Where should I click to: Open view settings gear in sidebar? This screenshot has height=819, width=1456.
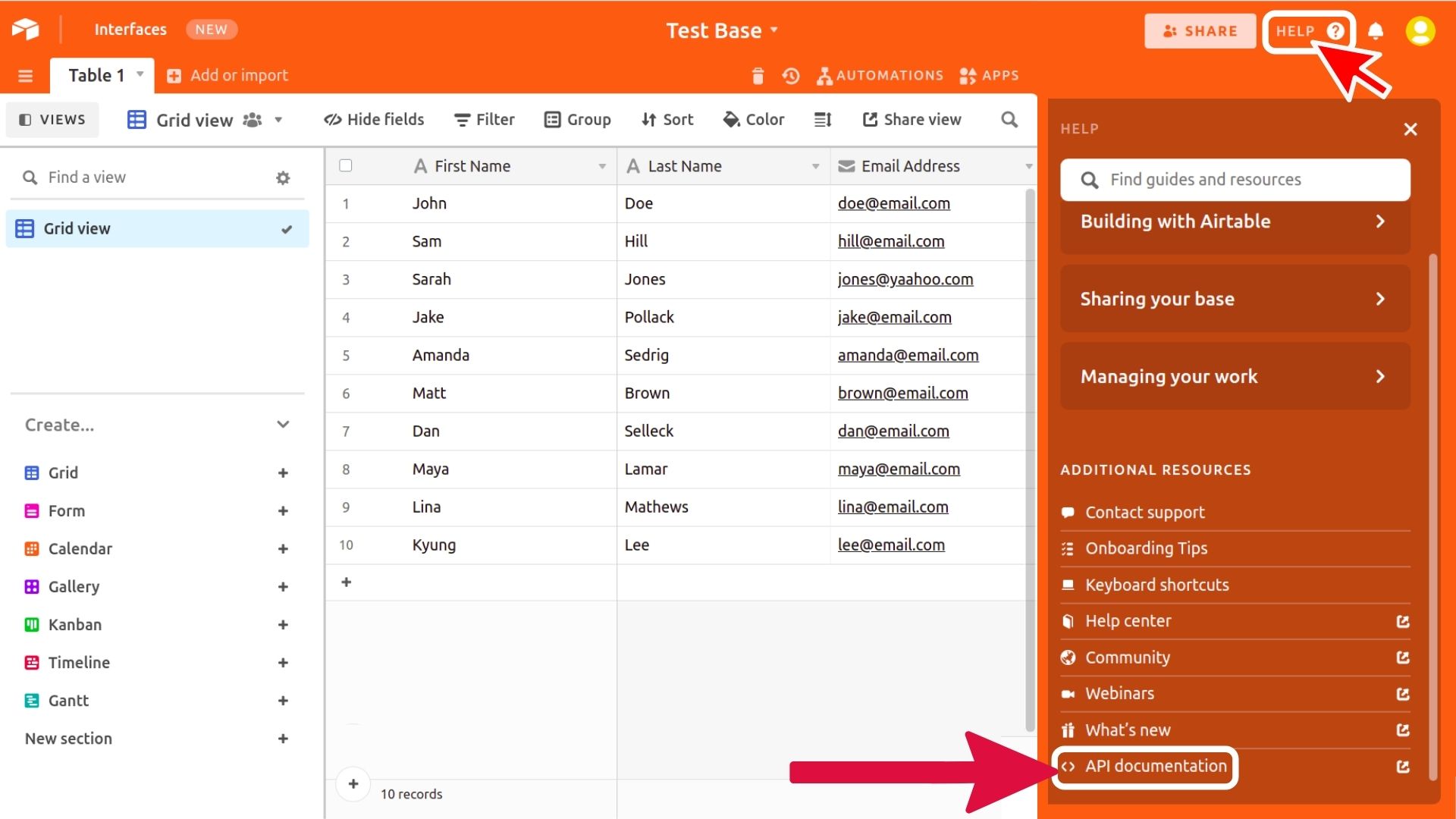coord(283,178)
